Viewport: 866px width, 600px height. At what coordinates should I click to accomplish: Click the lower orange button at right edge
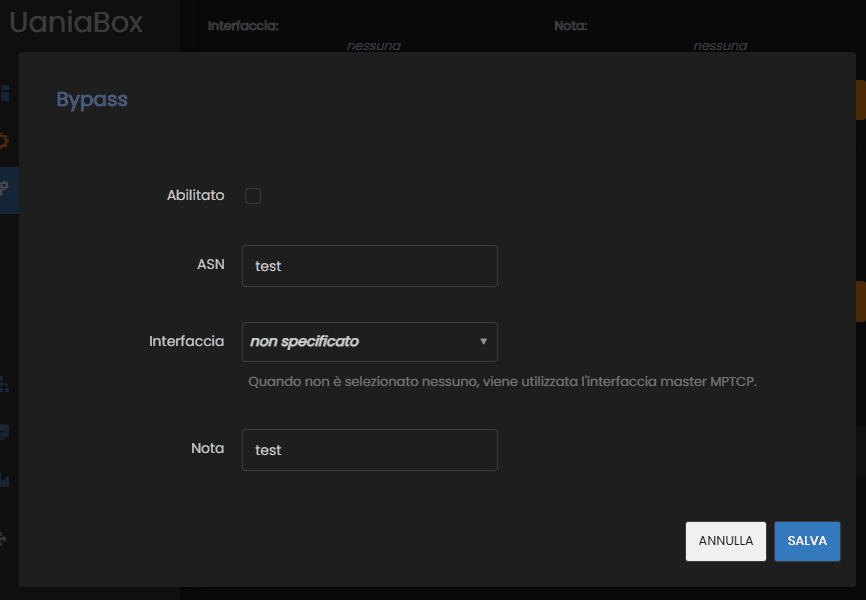coord(860,301)
